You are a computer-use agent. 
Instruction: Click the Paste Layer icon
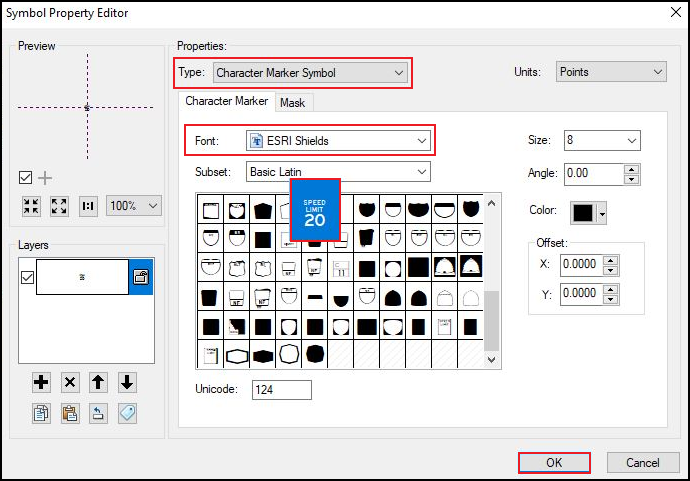tap(70, 413)
